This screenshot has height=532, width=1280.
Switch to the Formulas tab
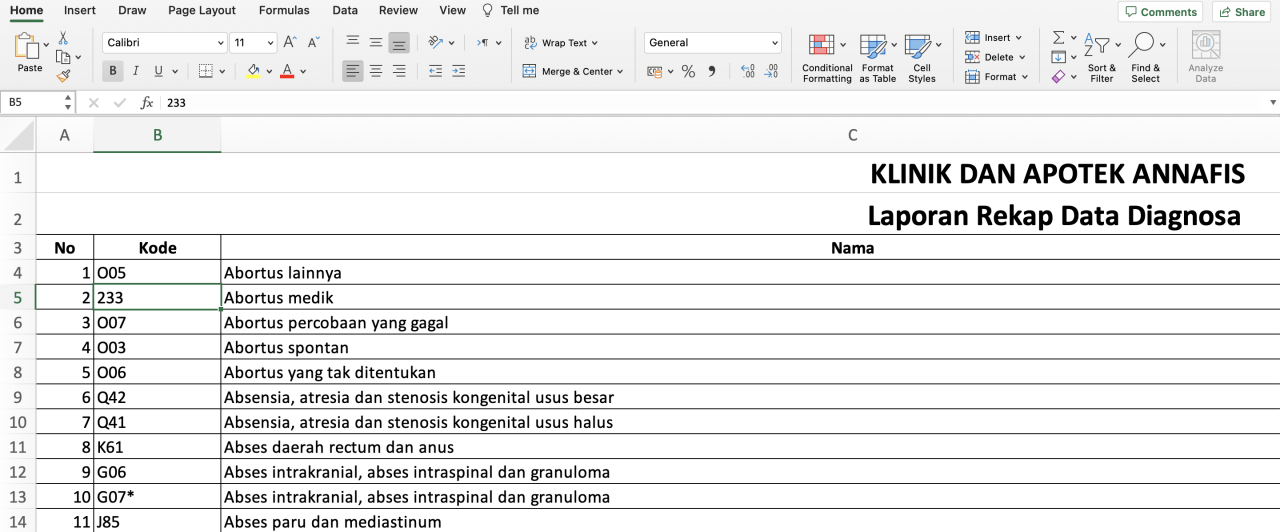coord(283,10)
